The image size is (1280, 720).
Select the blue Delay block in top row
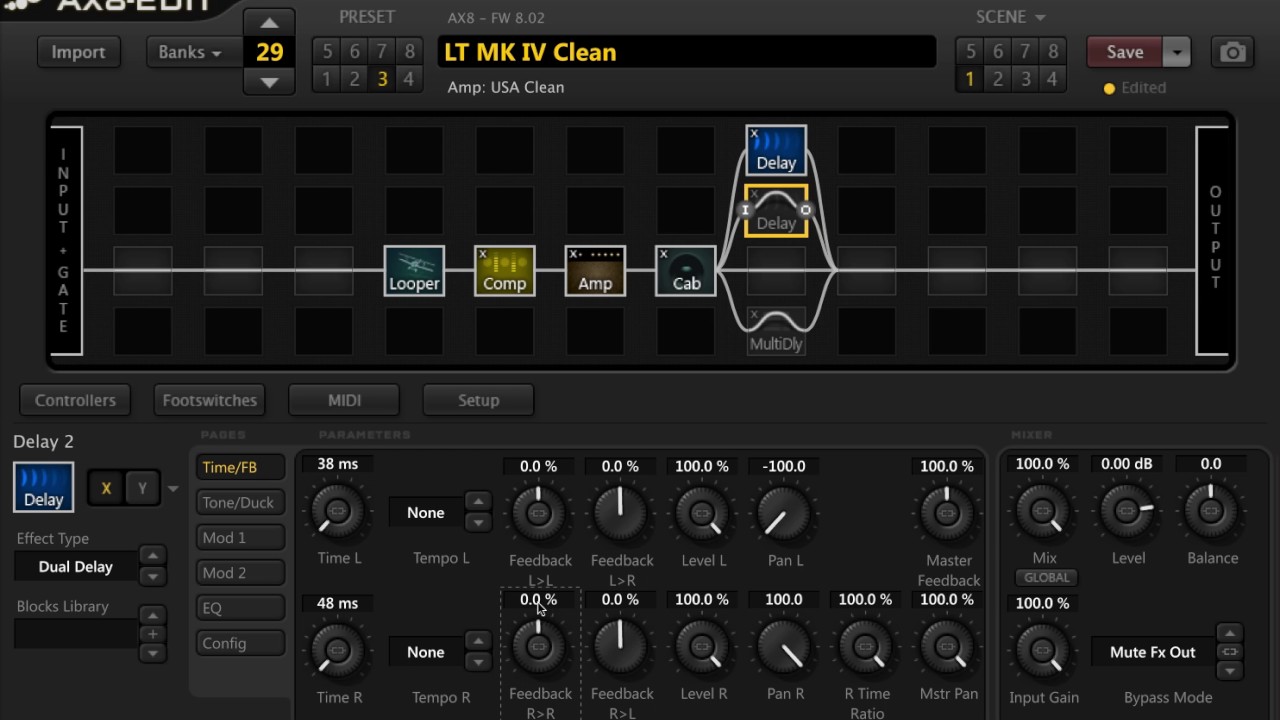pyautogui.click(x=776, y=150)
